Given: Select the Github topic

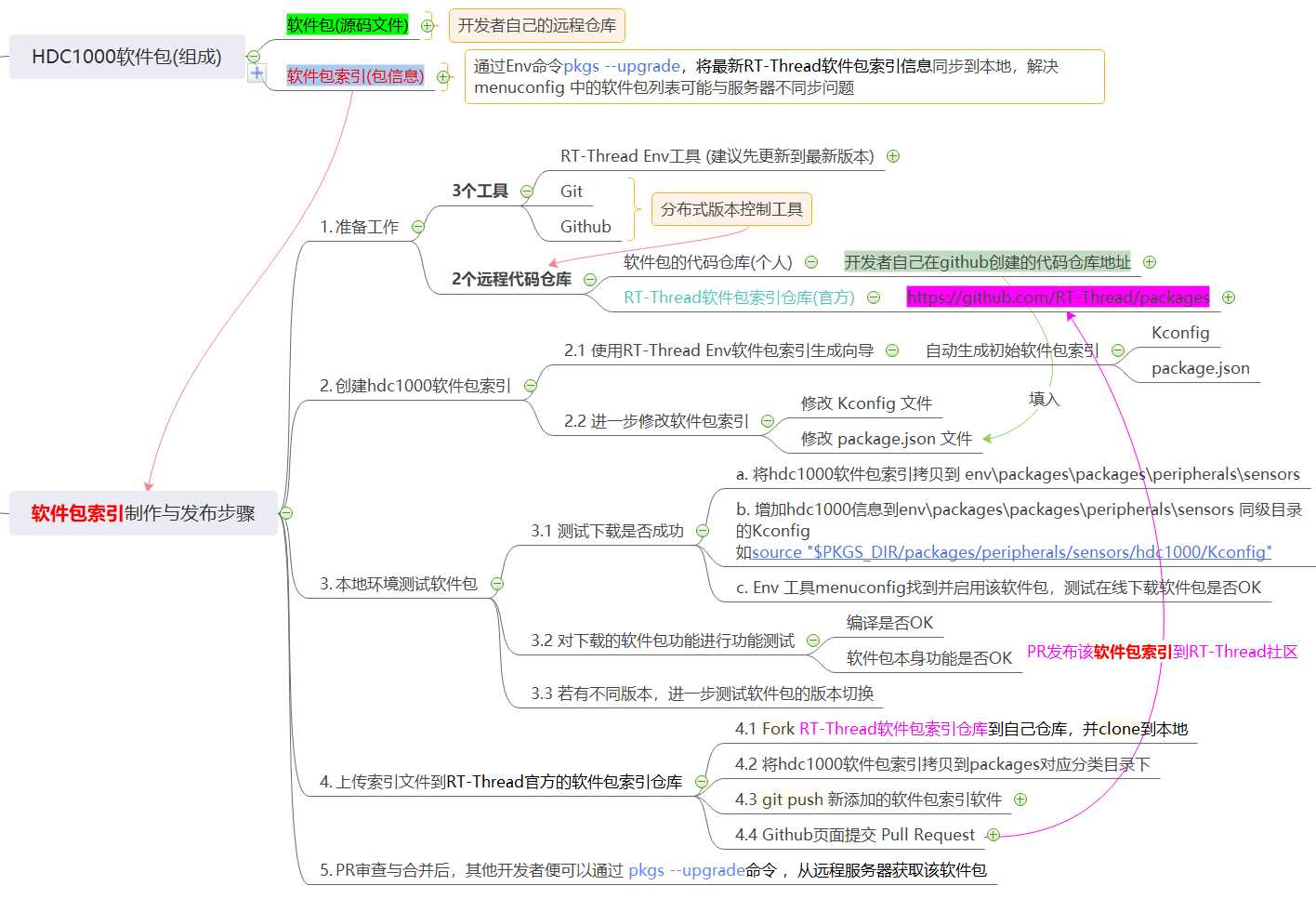Looking at the screenshot, I should (586, 227).
